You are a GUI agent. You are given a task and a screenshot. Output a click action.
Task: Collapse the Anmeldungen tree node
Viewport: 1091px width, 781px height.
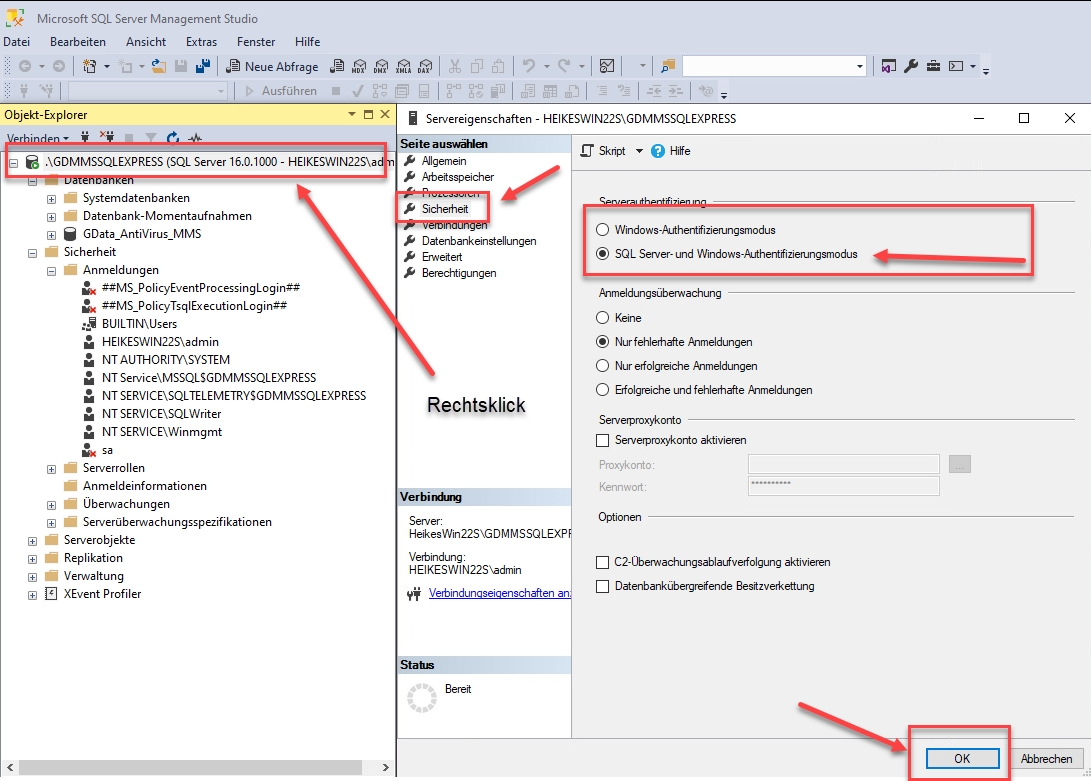point(51,271)
